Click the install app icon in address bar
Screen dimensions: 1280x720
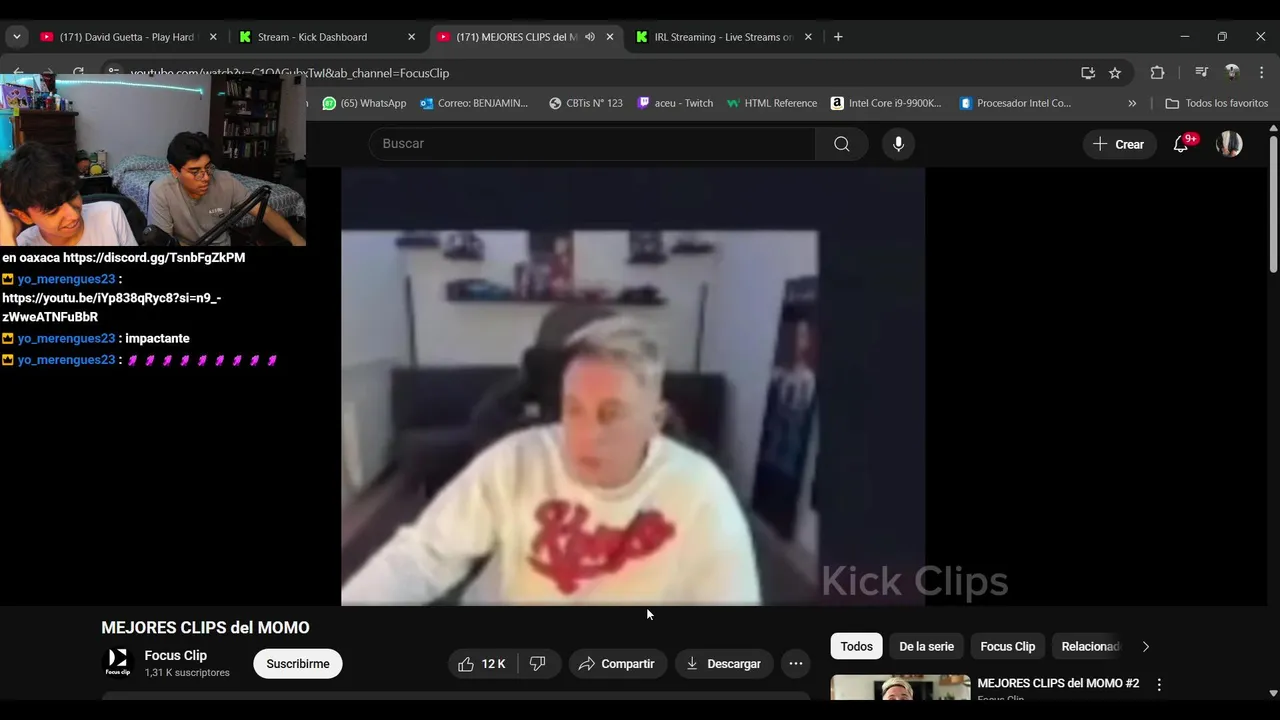tap(1088, 73)
